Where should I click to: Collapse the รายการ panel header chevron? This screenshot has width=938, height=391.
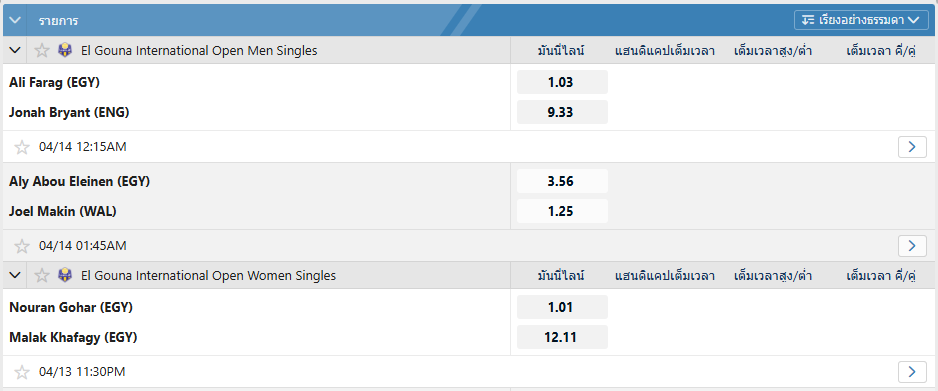(x=15, y=20)
